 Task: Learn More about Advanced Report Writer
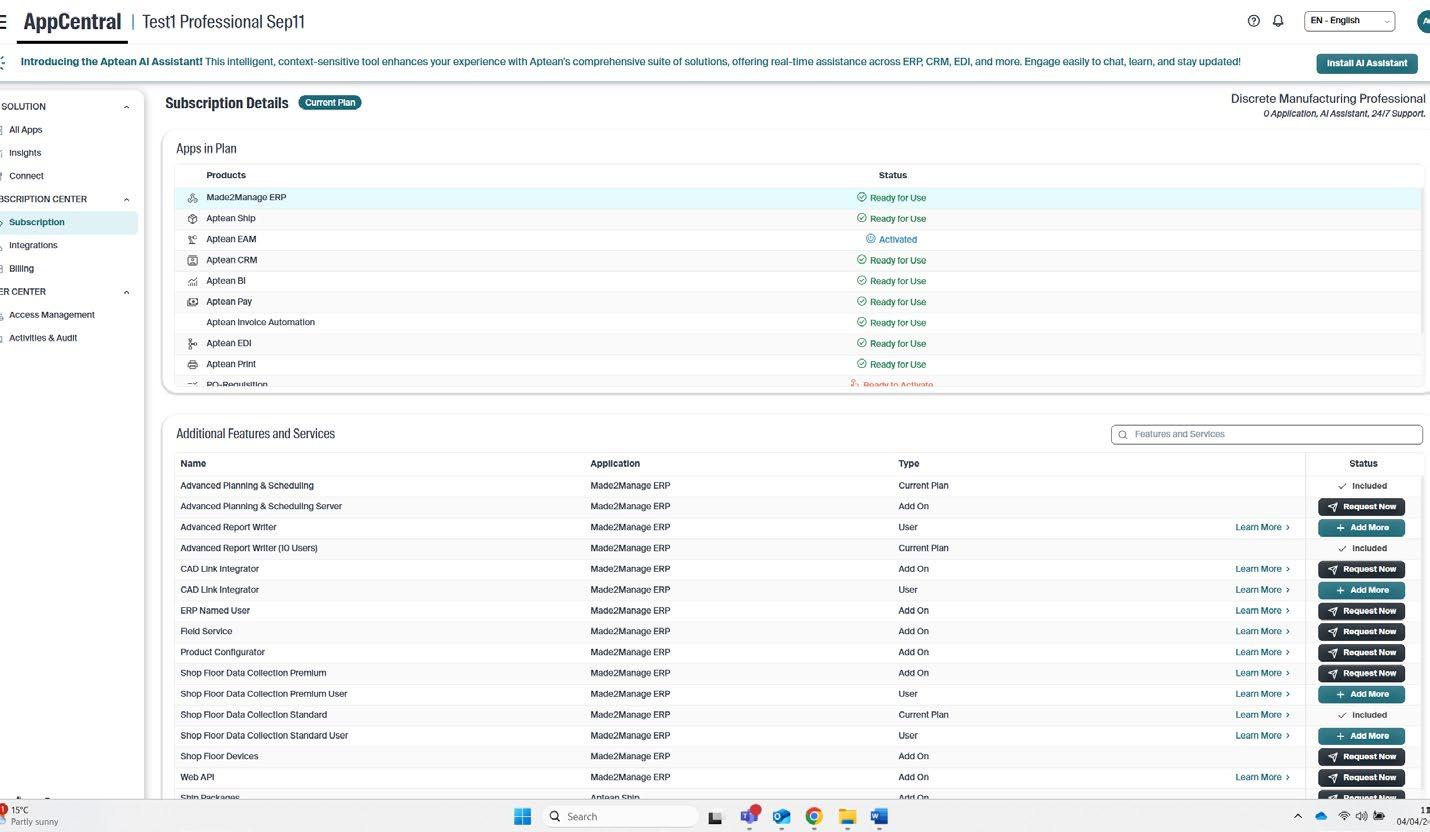[1262, 528]
